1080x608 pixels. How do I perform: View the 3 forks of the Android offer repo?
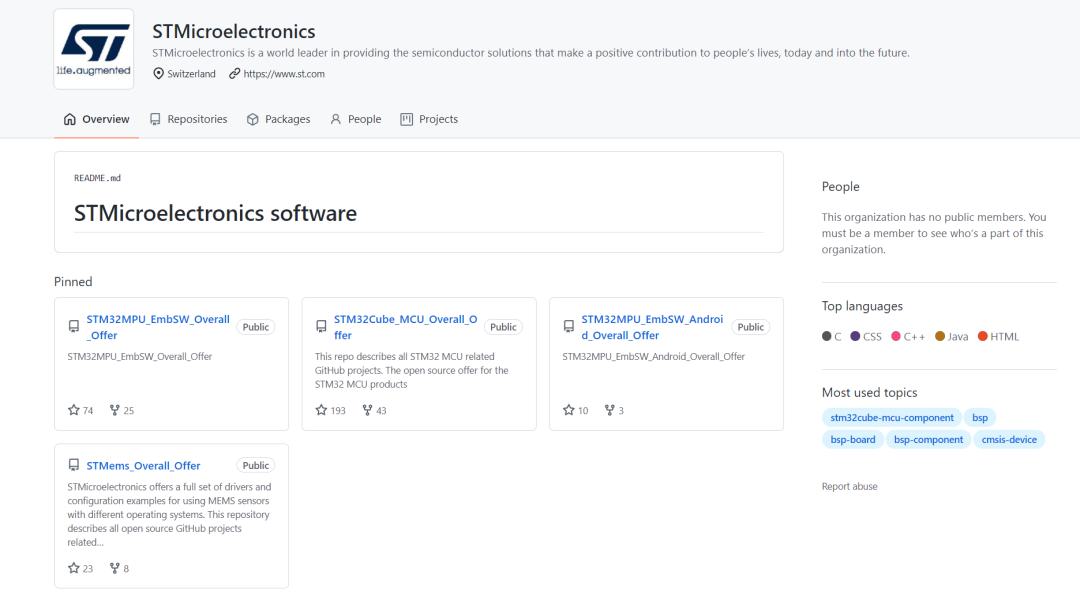click(614, 410)
